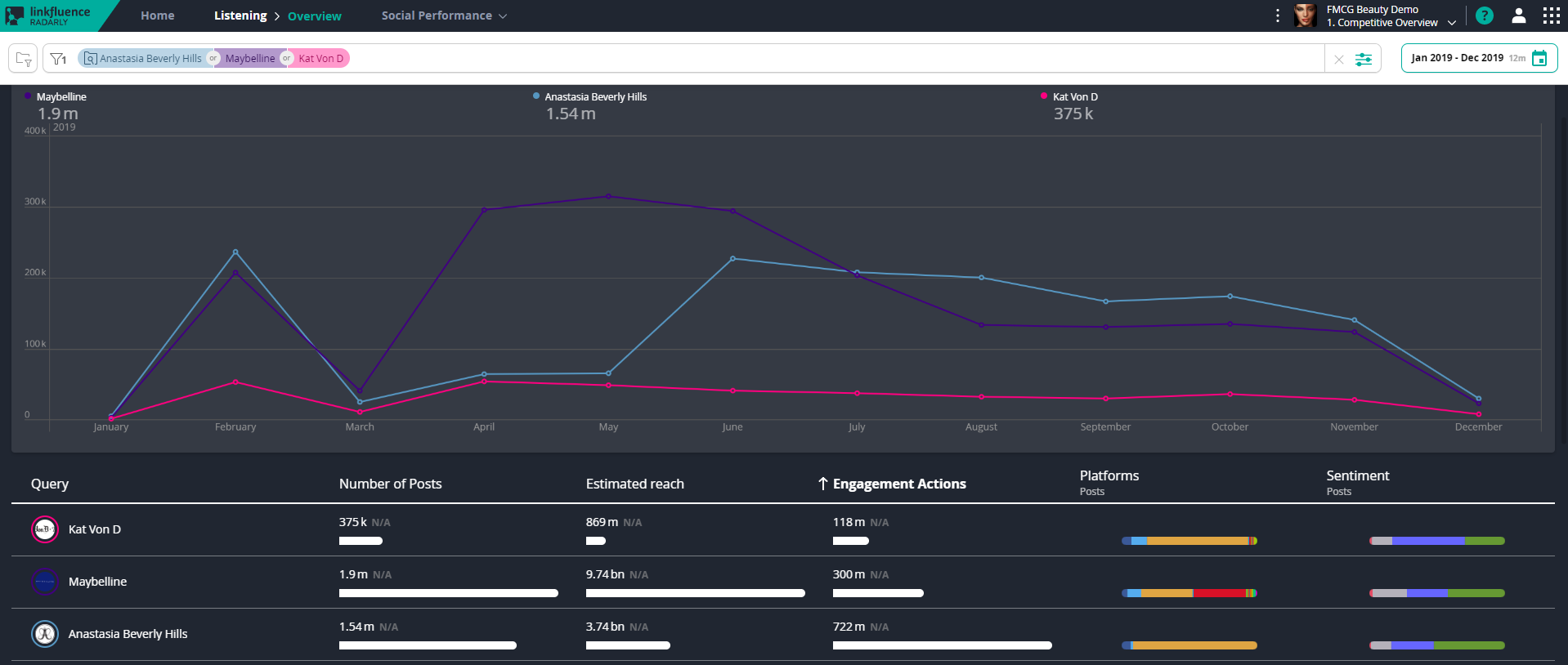This screenshot has height=665, width=1568.
Task: Click Kat Von D October data point
Action: coord(1230,395)
